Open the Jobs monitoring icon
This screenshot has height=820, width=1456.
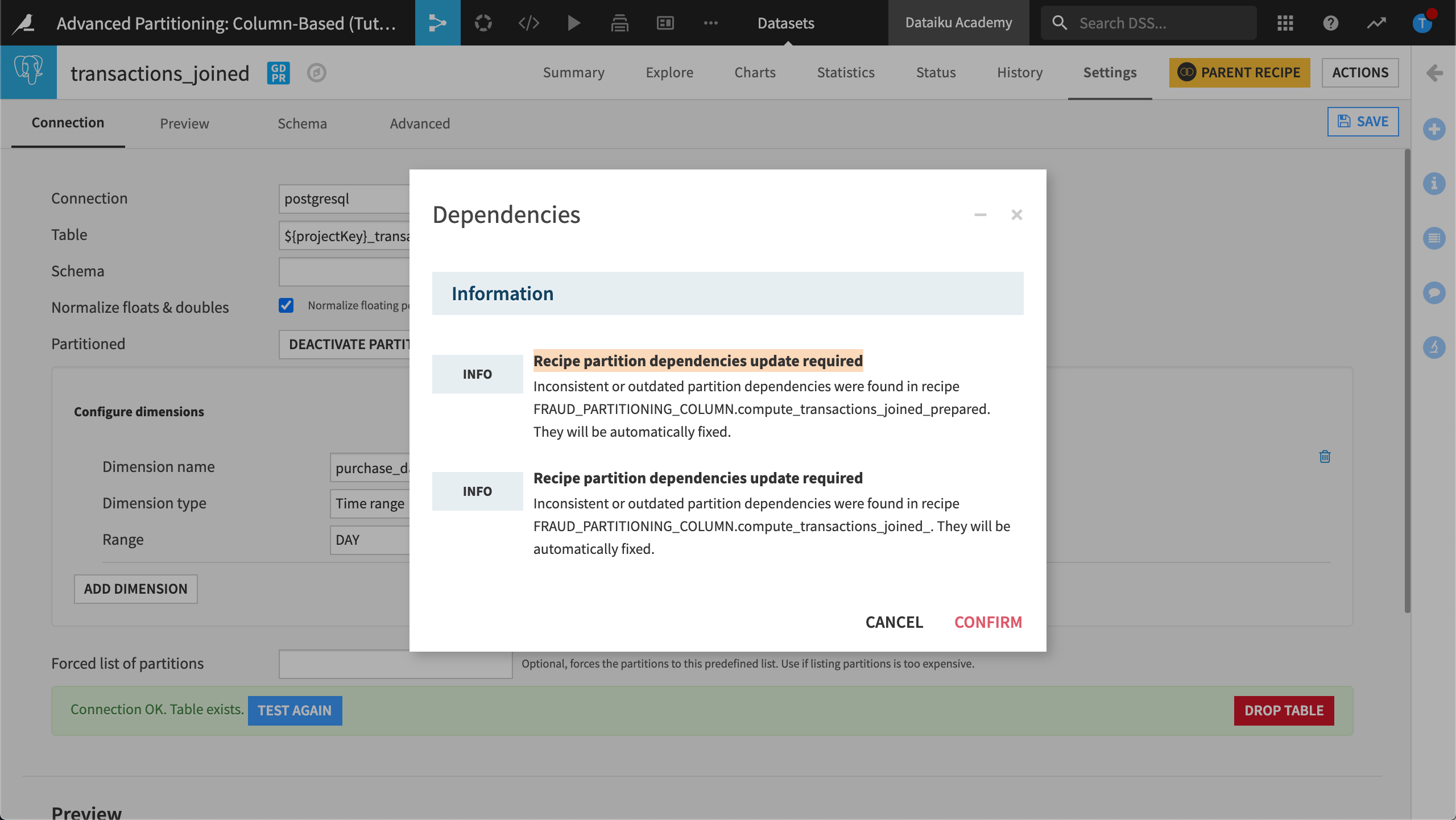(620, 23)
